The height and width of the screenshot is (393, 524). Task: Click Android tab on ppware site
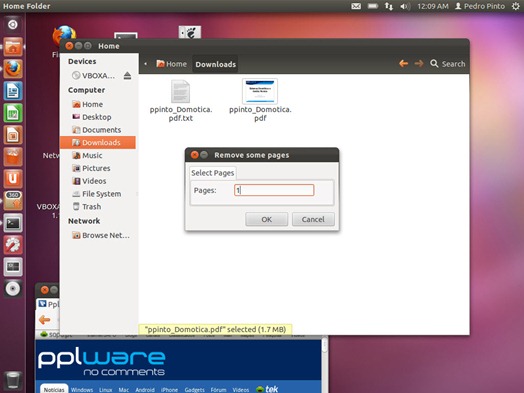click(145, 390)
